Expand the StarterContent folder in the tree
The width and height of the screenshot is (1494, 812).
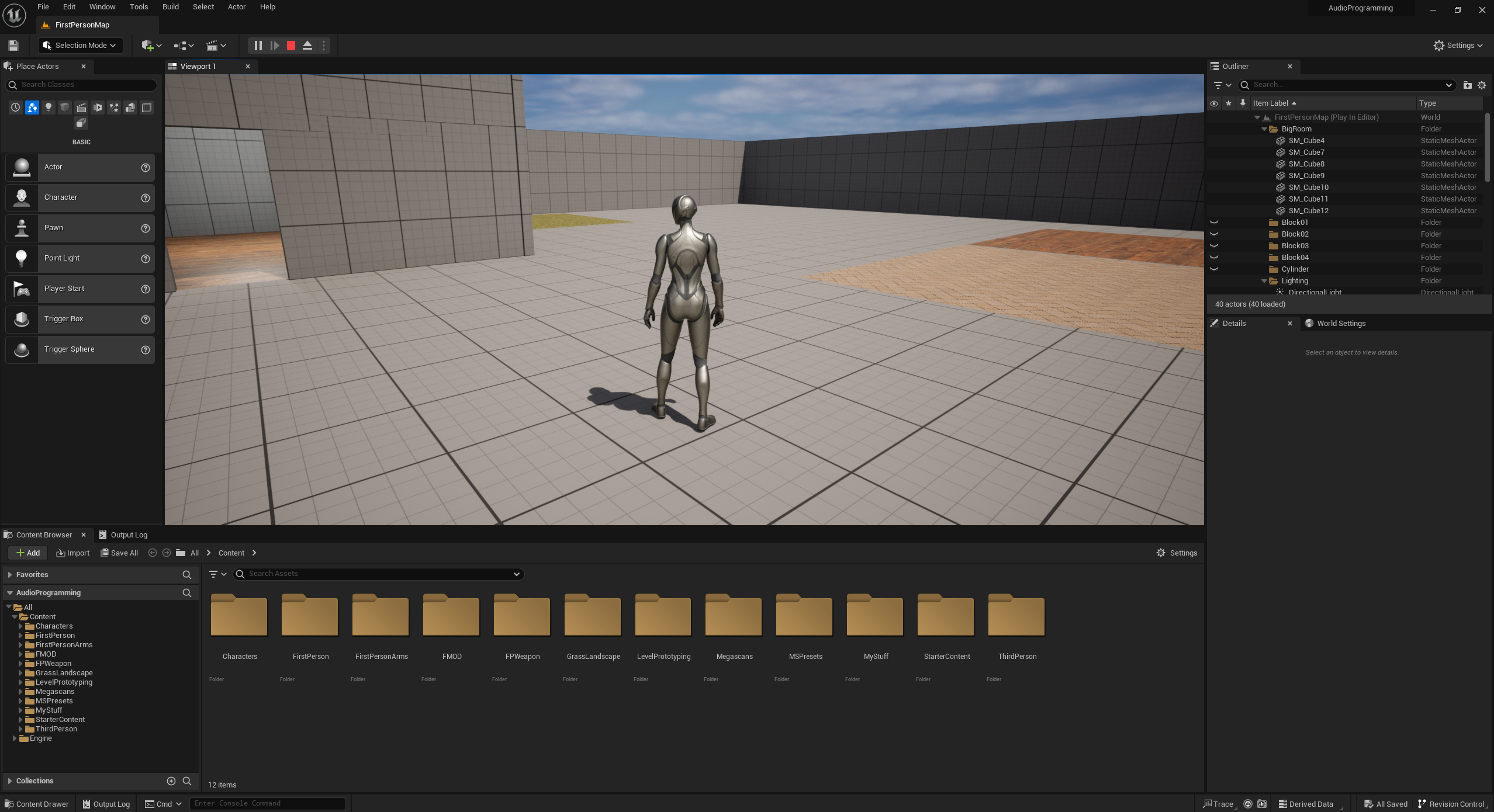click(x=20, y=720)
